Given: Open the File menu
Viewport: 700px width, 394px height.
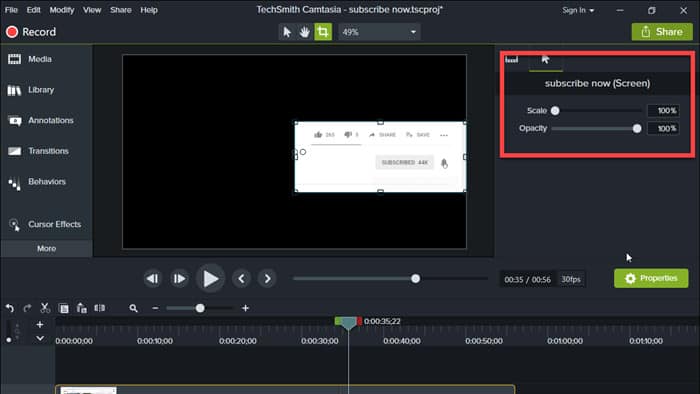Looking at the screenshot, I should [11, 10].
